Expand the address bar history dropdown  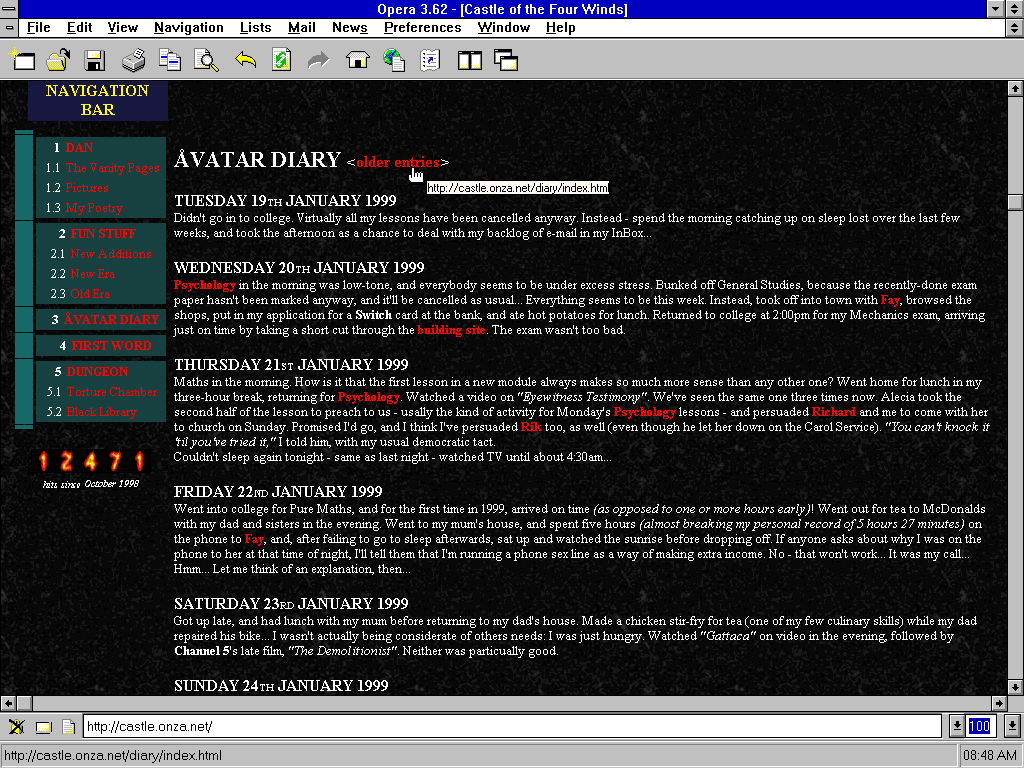pyautogui.click(x=956, y=726)
